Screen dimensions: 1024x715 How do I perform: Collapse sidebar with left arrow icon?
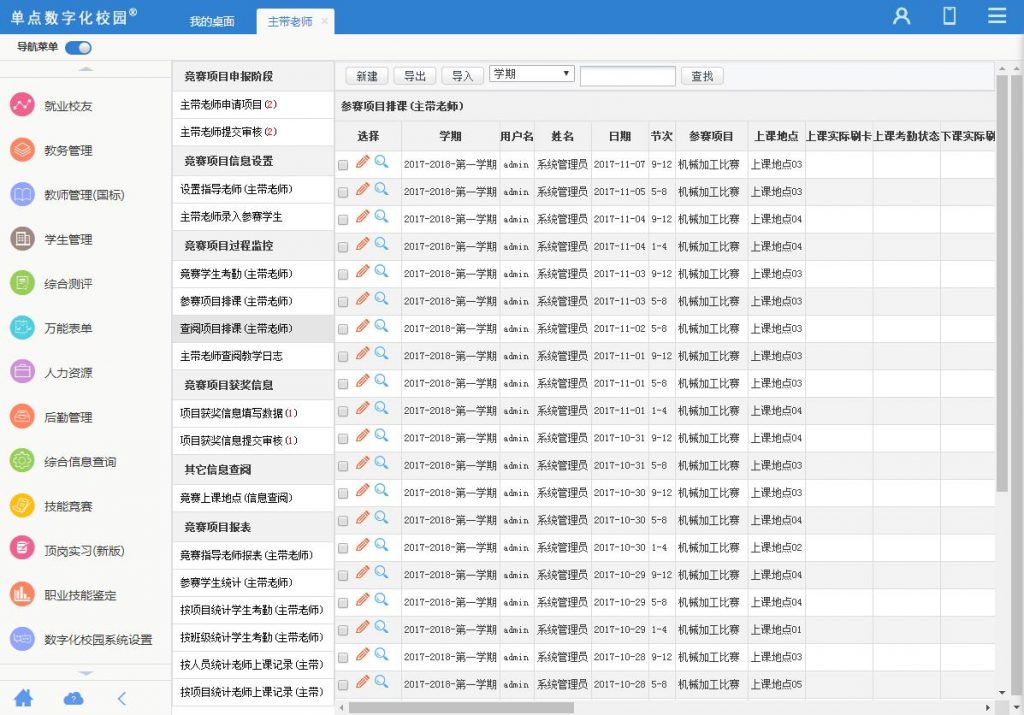point(122,699)
